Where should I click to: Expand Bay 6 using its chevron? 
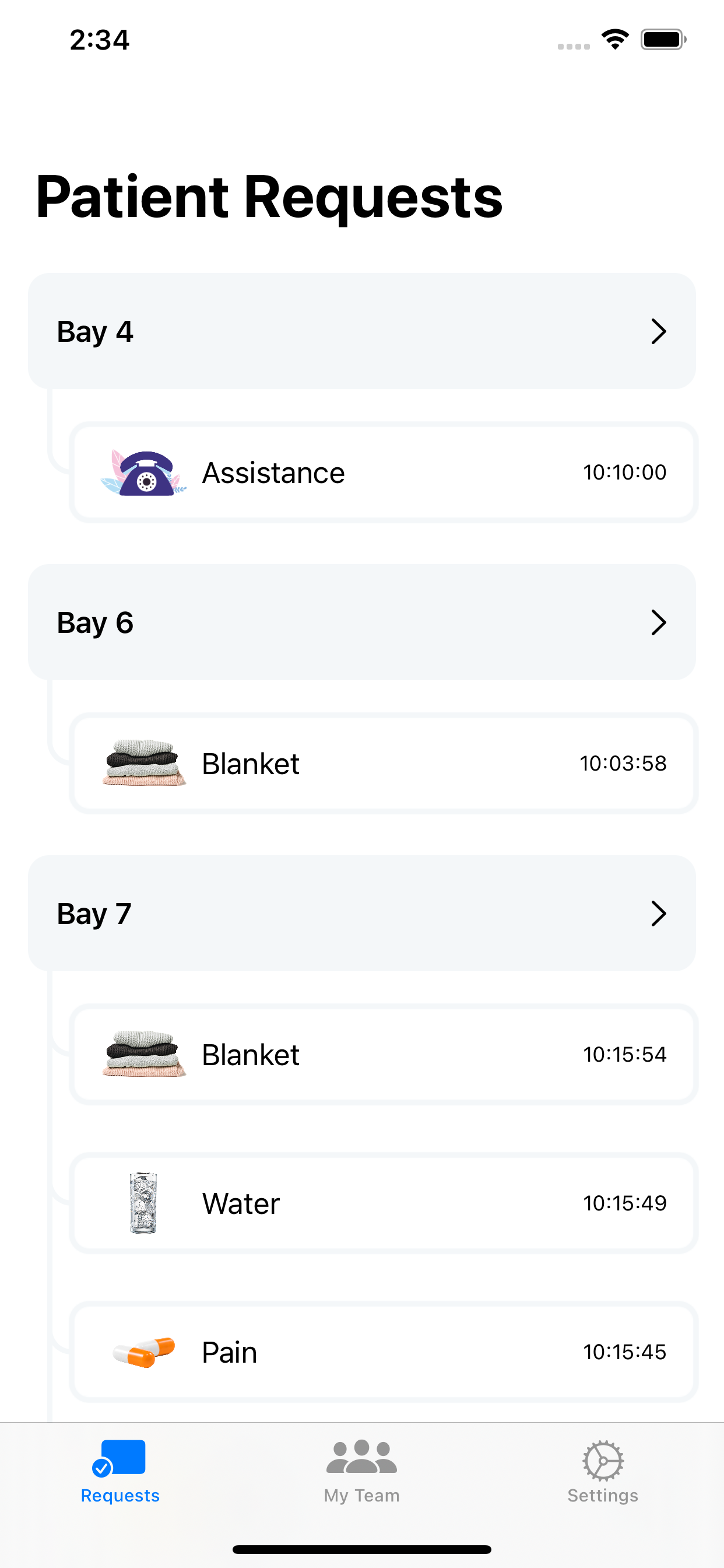point(658,622)
